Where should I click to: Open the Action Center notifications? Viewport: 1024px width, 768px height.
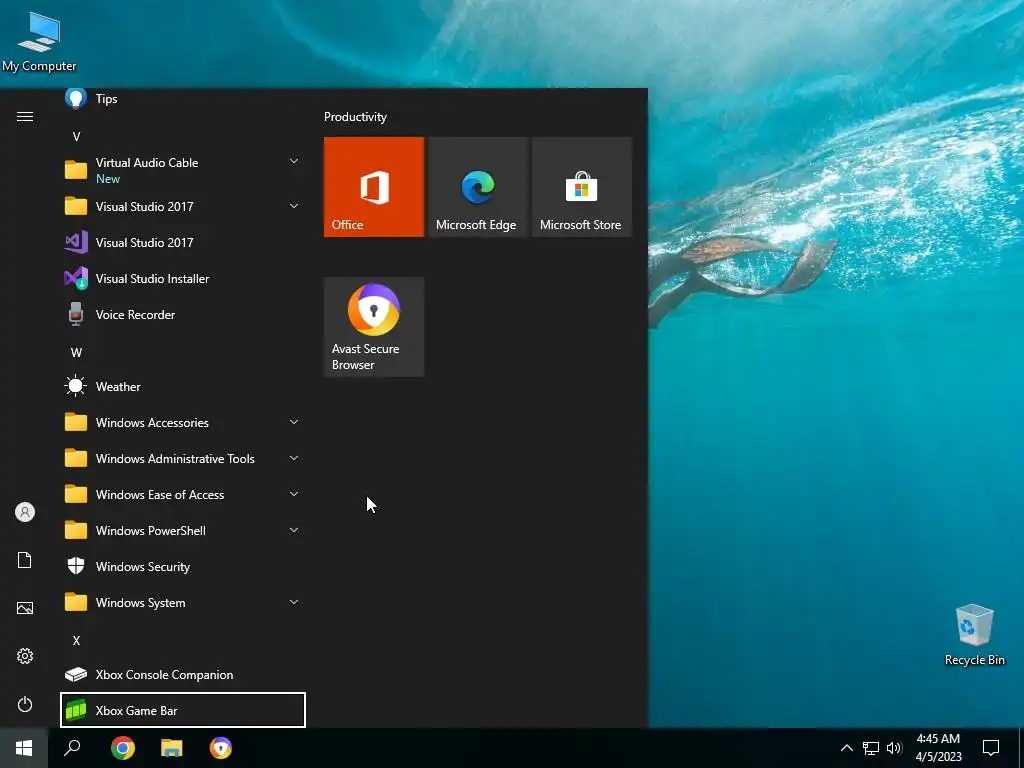pos(991,748)
